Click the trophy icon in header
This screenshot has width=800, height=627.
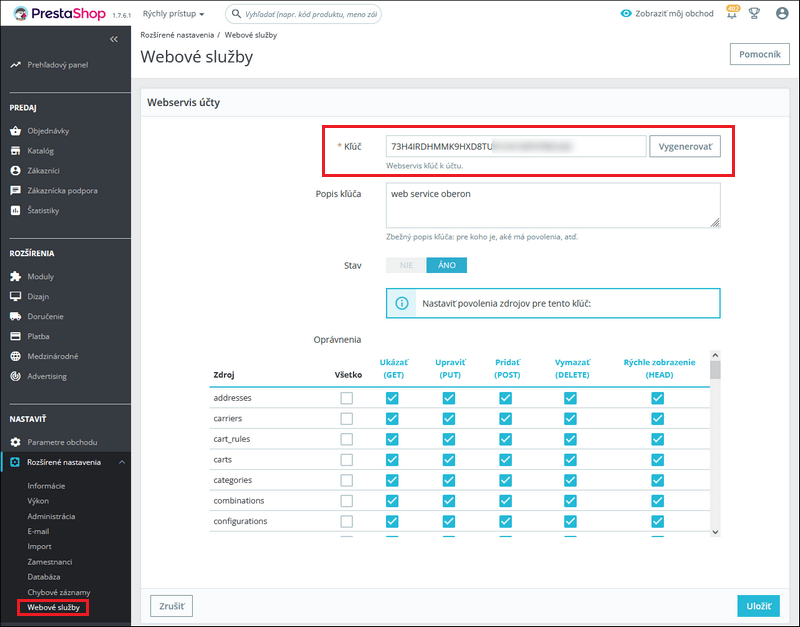tap(756, 14)
